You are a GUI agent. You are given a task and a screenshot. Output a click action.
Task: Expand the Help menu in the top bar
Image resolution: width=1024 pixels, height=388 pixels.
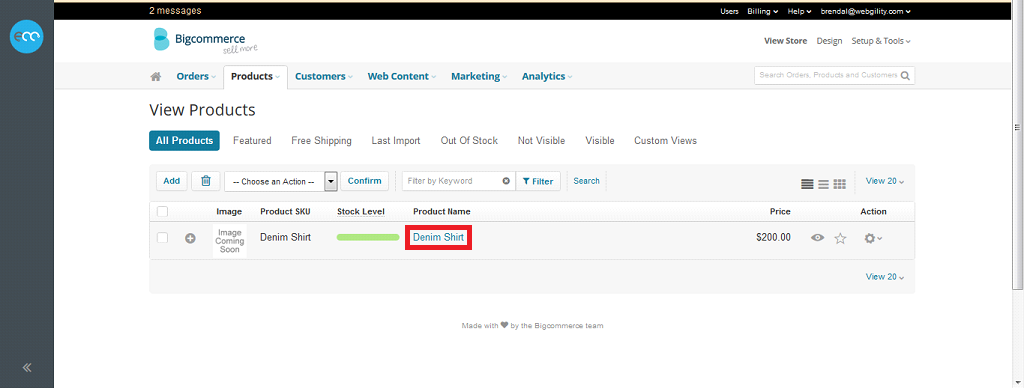click(x=799, y=11)
